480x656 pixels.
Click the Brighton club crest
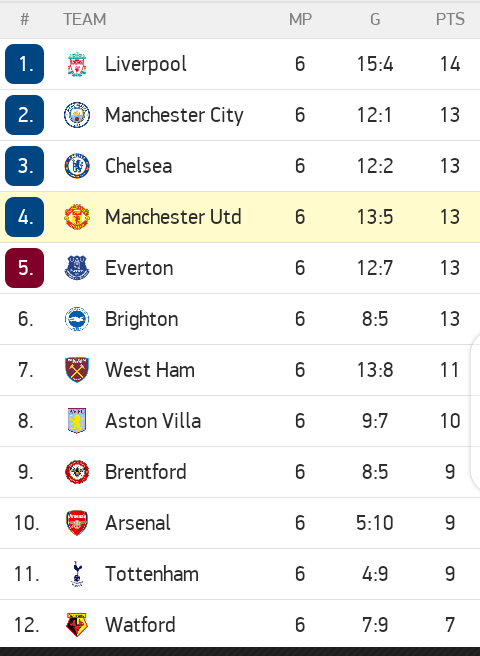coord(77,319)
